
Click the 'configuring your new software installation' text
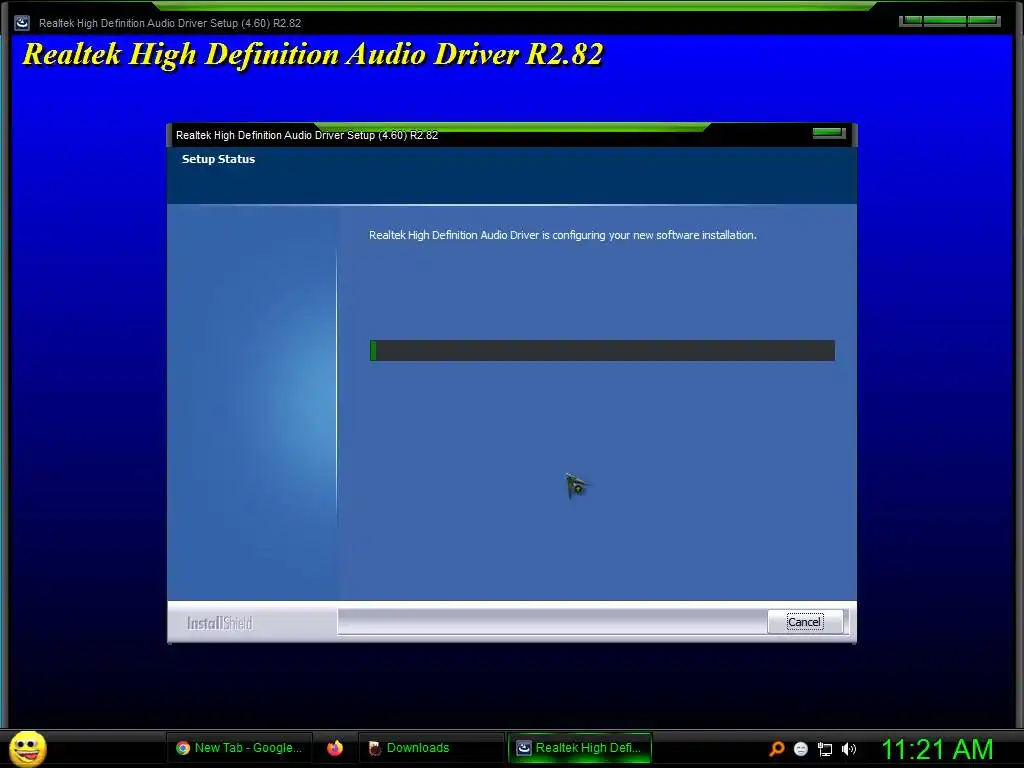tap(654, 235)
